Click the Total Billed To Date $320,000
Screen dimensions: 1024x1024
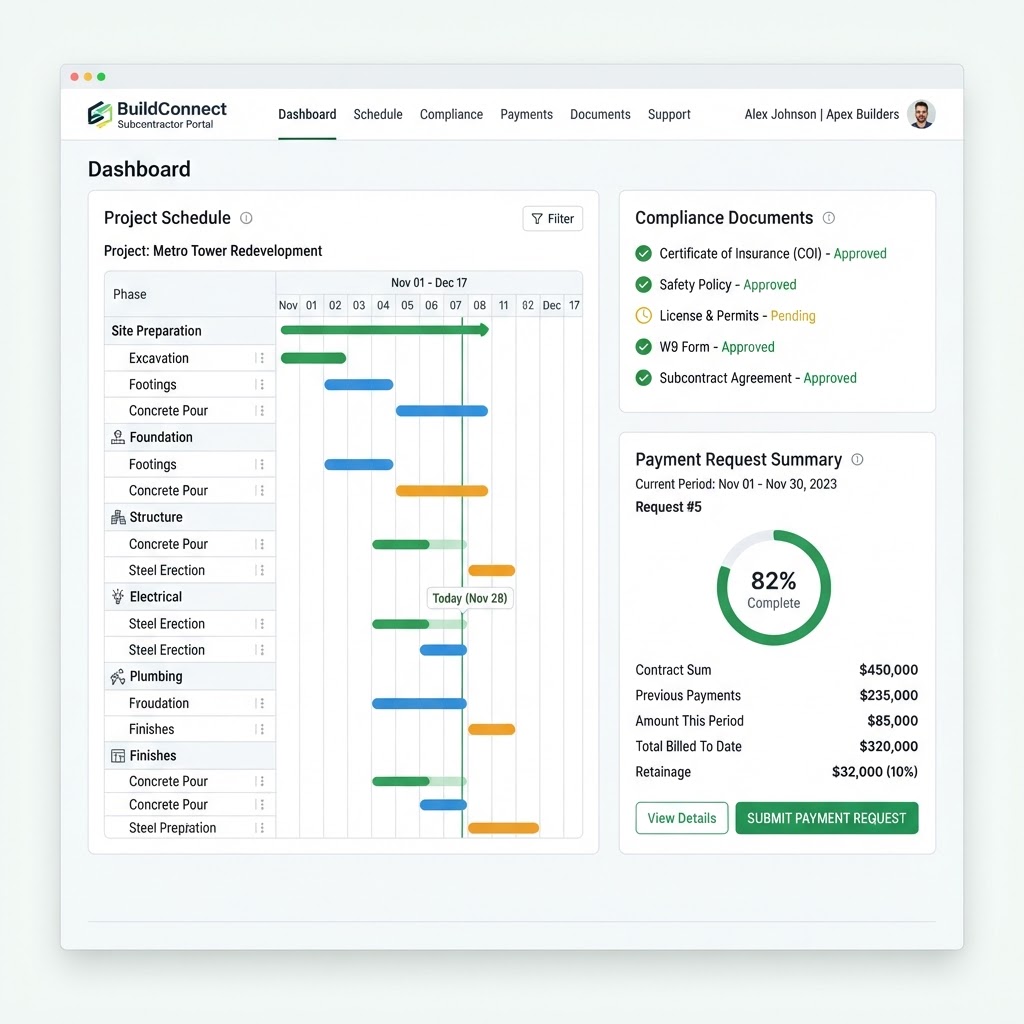coord(889,746)
